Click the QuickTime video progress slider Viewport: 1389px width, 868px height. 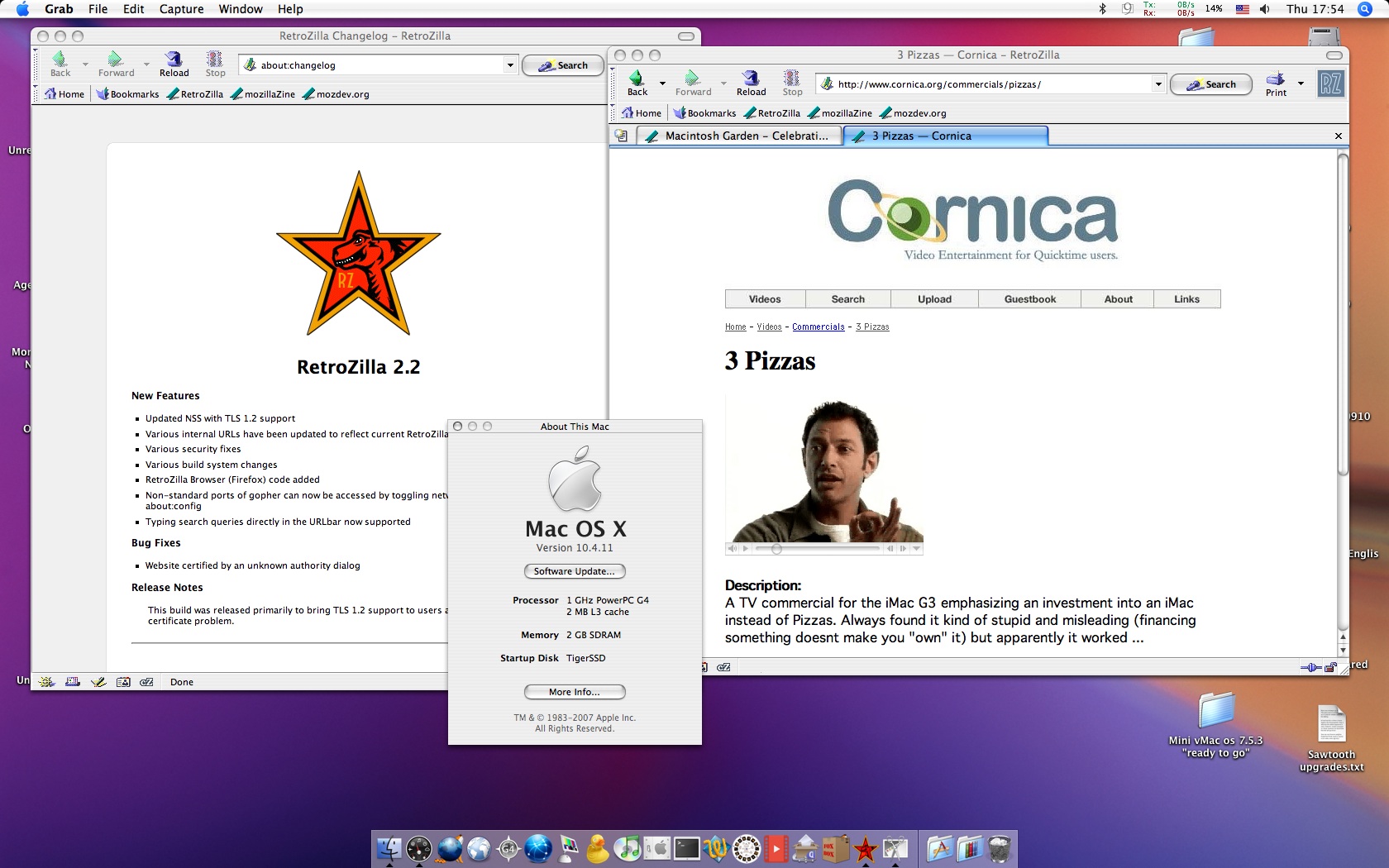818,548
